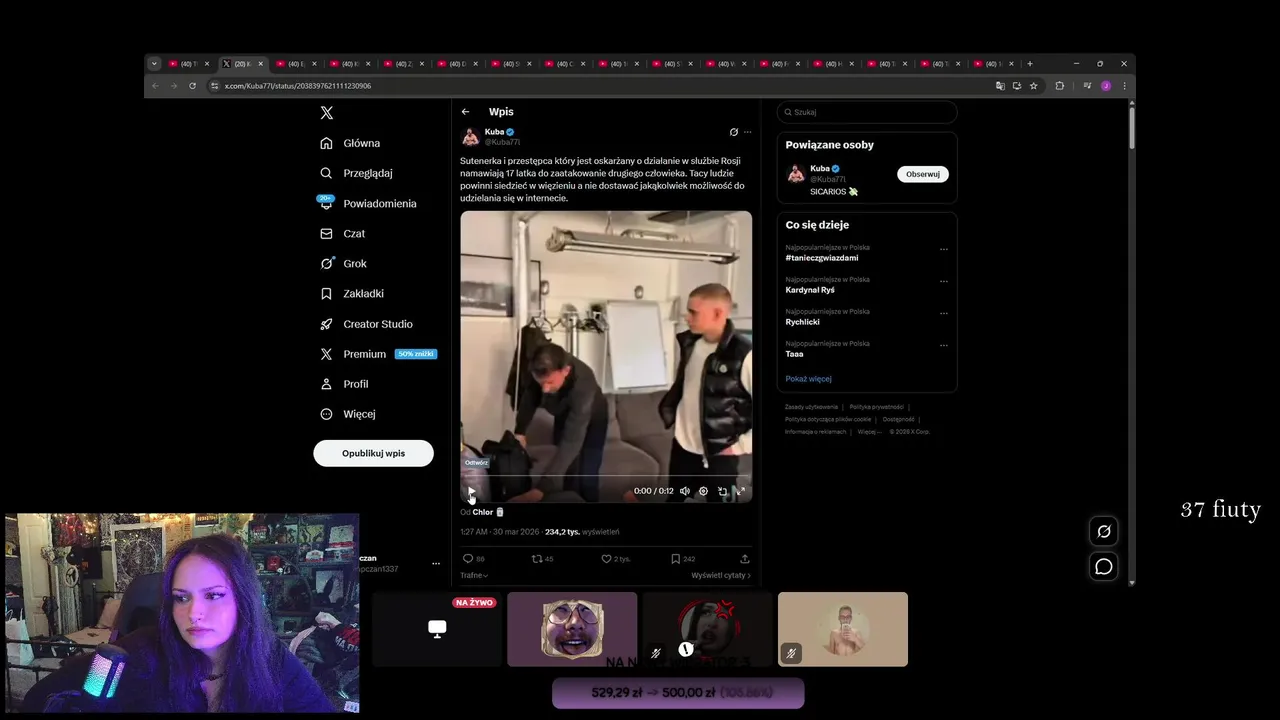The image size is (1280, 720).
Task: Open video settings gear
Action: 703,491
